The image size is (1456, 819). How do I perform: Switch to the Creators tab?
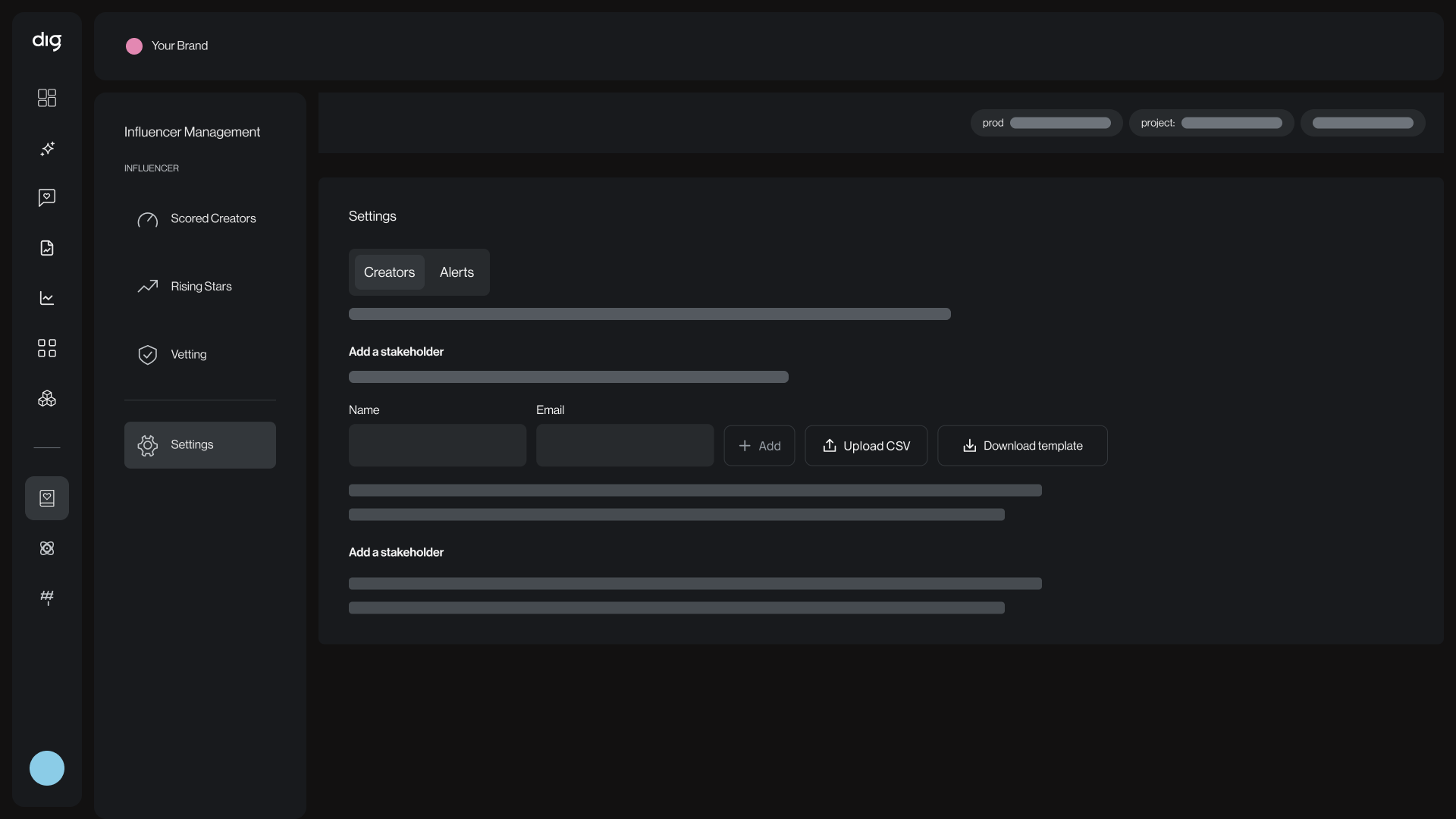tap(390, 272)
